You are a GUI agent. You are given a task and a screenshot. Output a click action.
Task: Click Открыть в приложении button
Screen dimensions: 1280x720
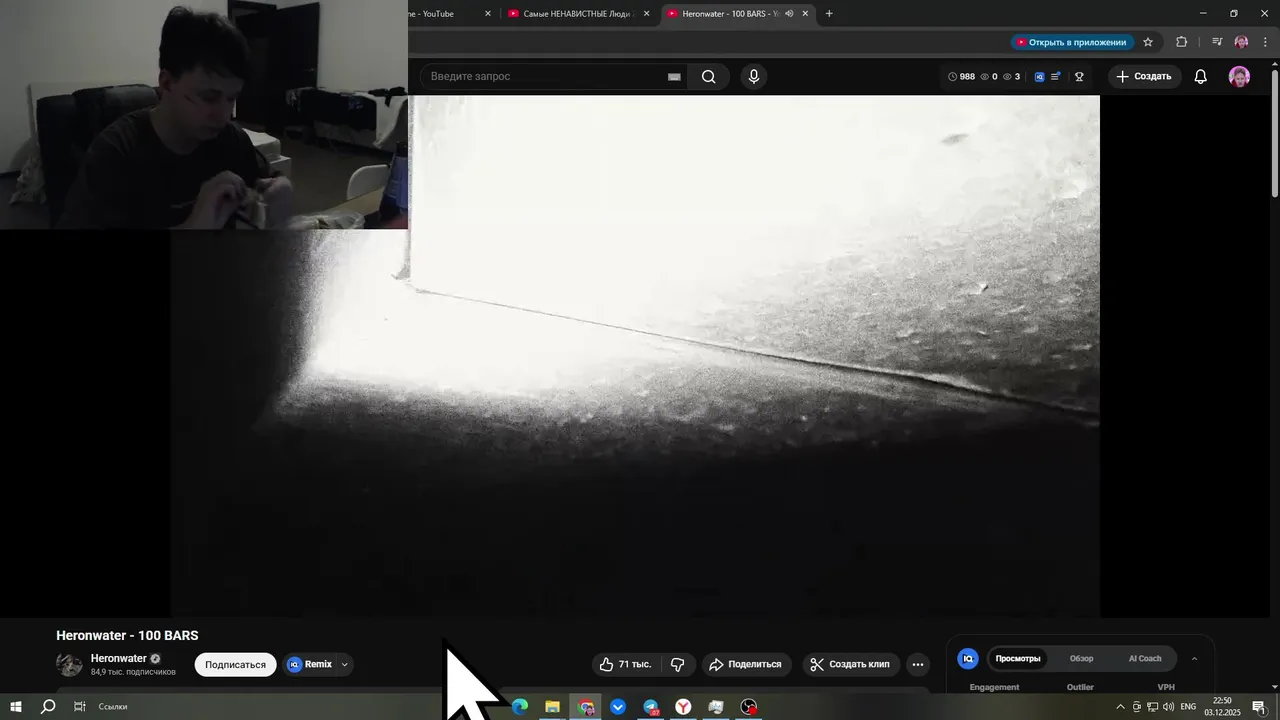(1071, 42)
